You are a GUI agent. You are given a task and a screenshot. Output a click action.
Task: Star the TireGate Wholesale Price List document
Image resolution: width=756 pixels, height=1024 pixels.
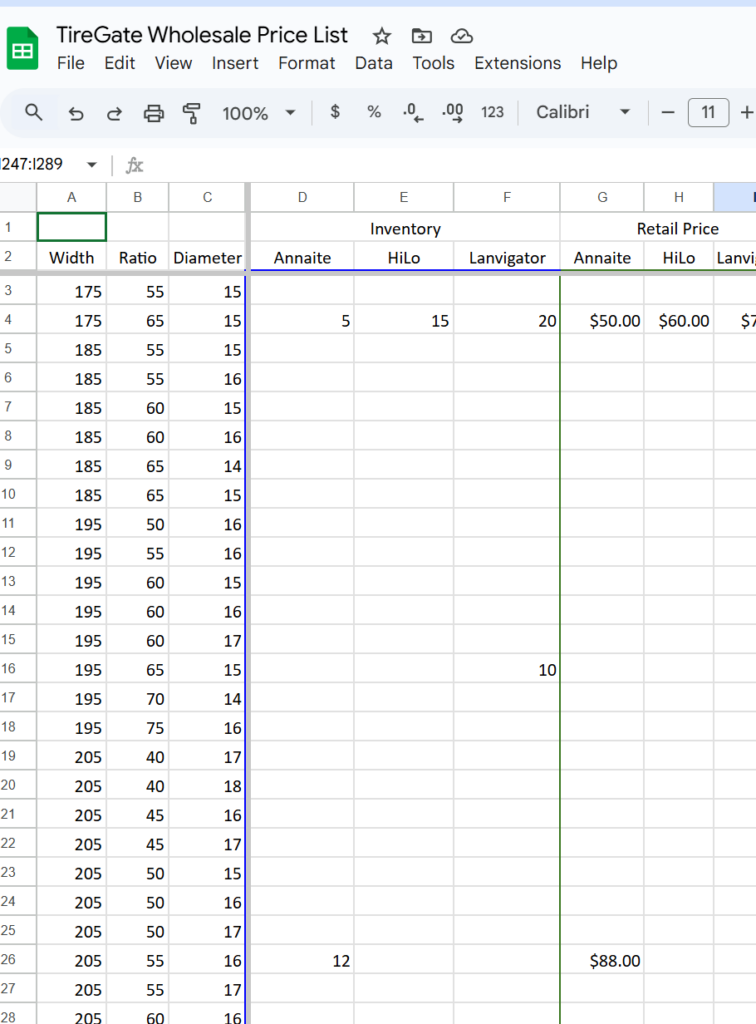(382, 36)
